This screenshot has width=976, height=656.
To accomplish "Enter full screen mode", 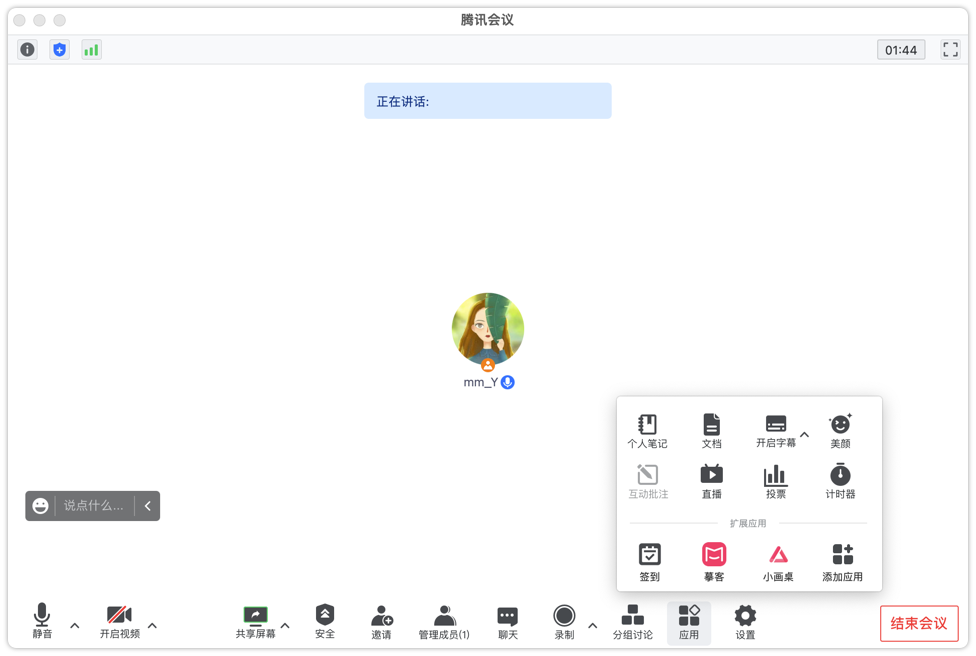I will pyautogui.click(x=950, y=50).
